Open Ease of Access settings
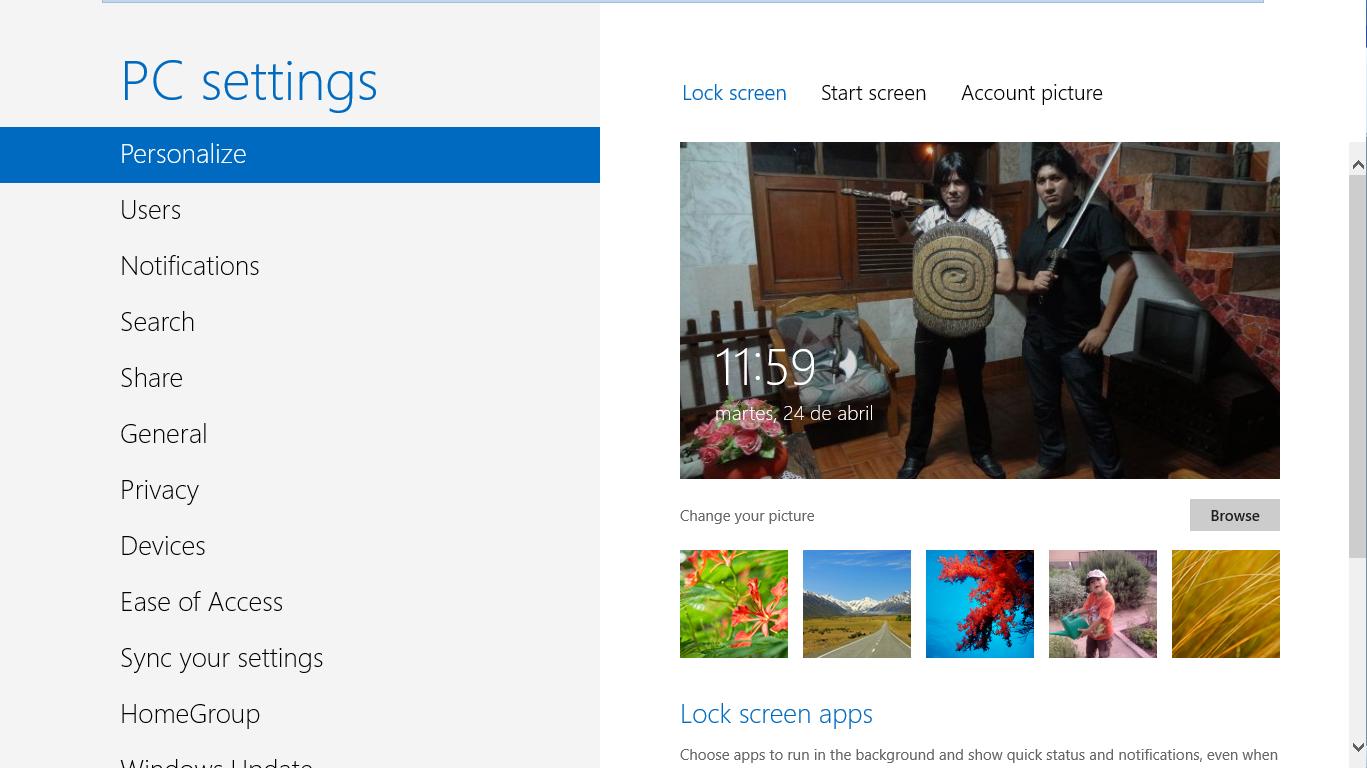This screenshot has height=768, width=1367. pyautogui.click(x=201, y=602)
